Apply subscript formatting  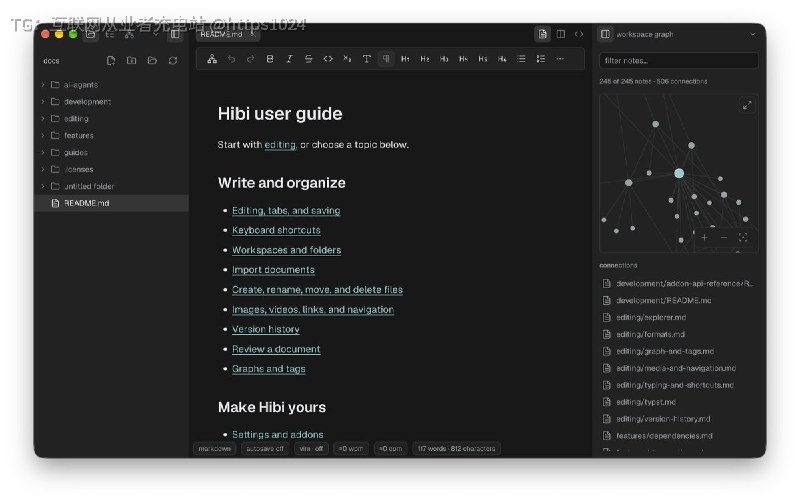pyautogui.click(x=347, y=59)
